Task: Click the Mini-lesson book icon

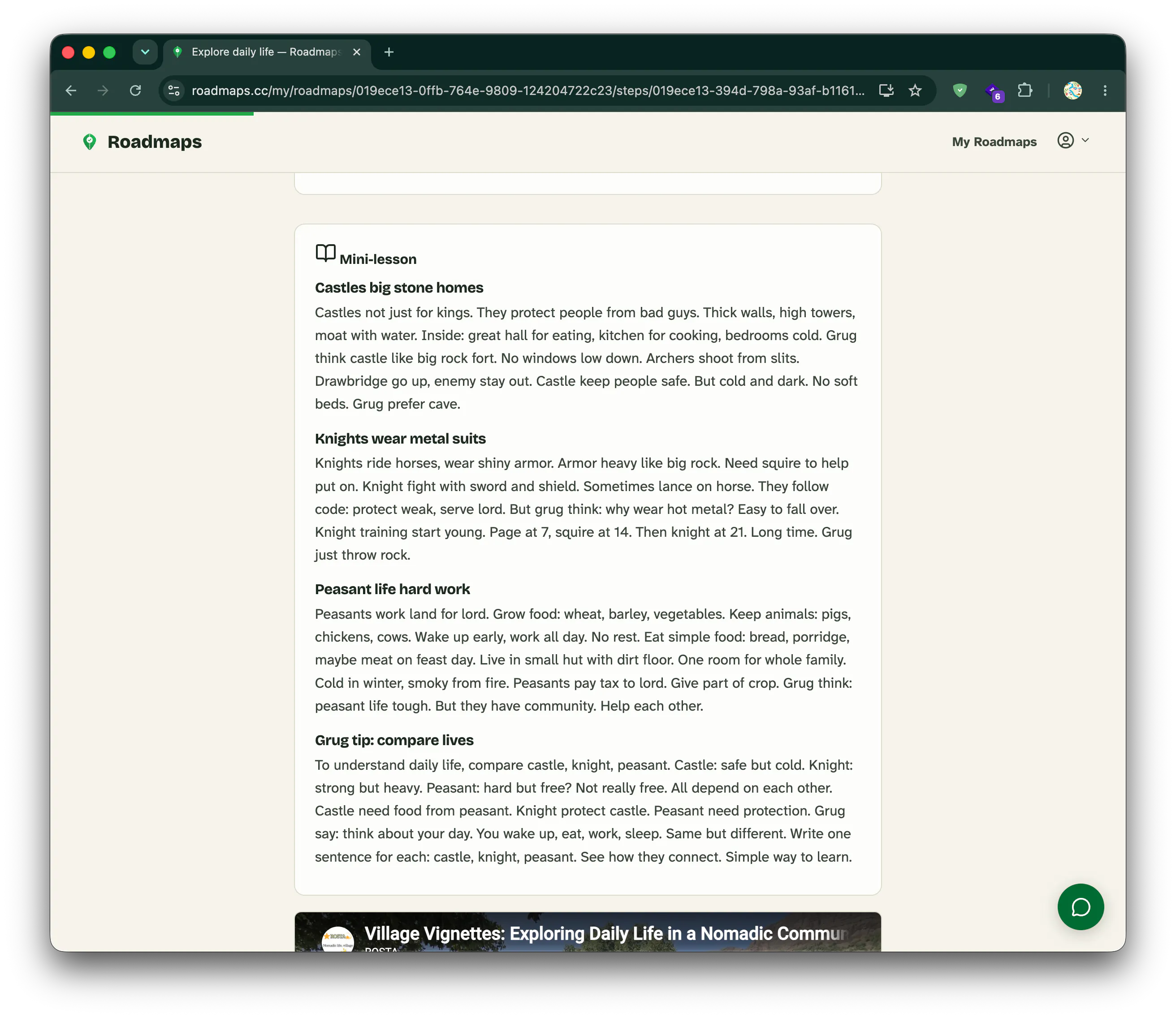Action: click(325, 253)
